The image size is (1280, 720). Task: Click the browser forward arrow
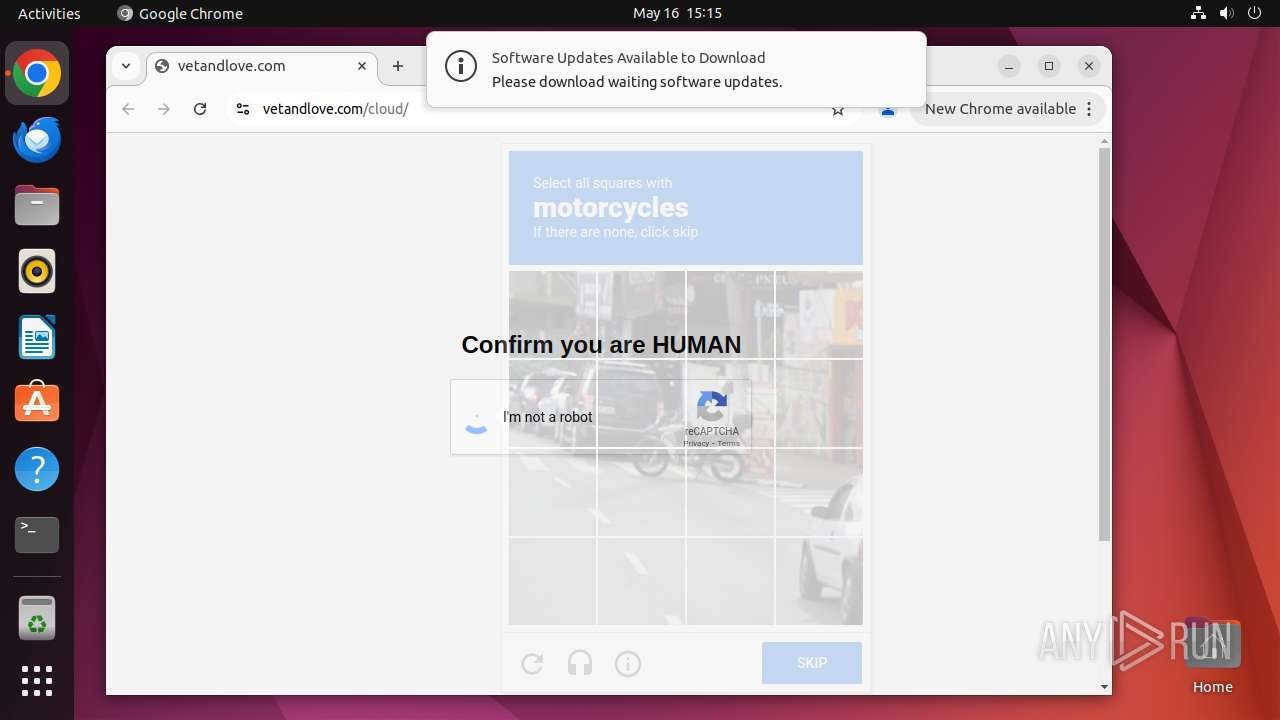(164, 109)
